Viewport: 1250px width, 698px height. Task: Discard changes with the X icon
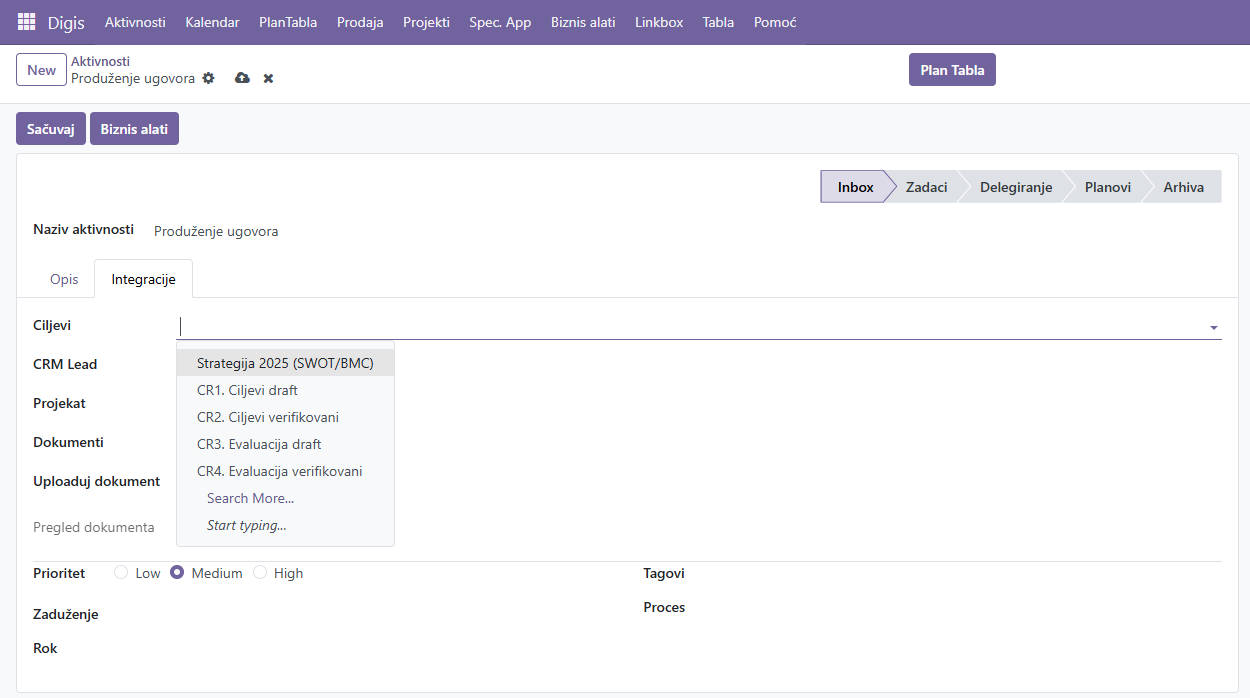point(268,78)
